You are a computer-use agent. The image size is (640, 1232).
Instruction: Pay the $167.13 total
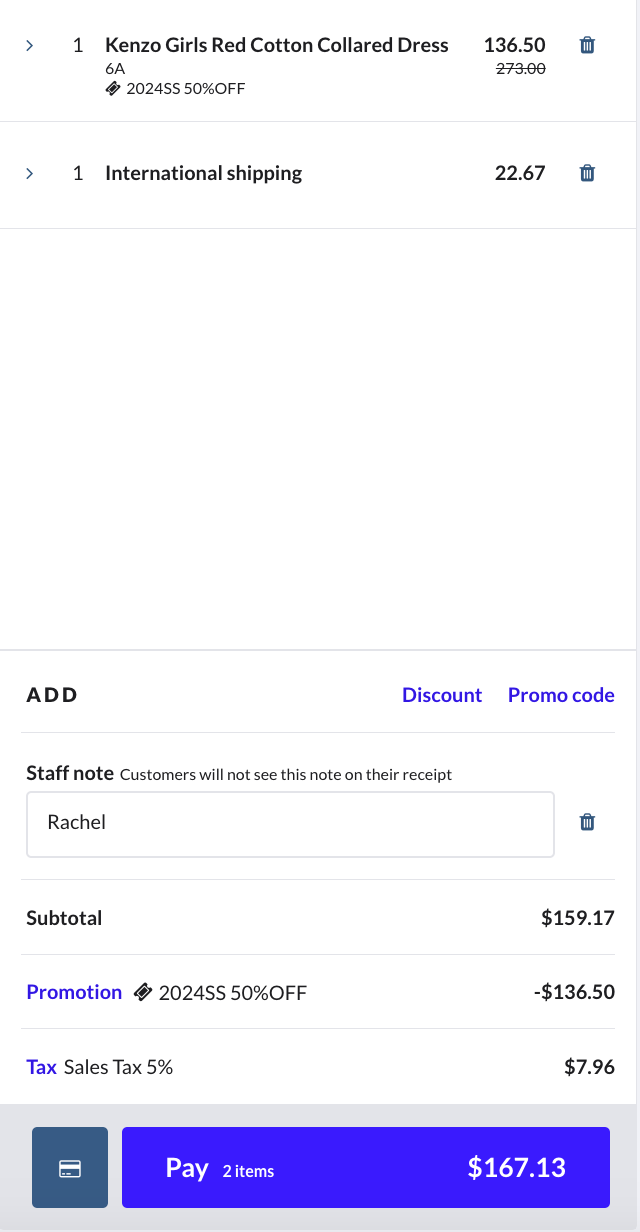point(366,1168)
